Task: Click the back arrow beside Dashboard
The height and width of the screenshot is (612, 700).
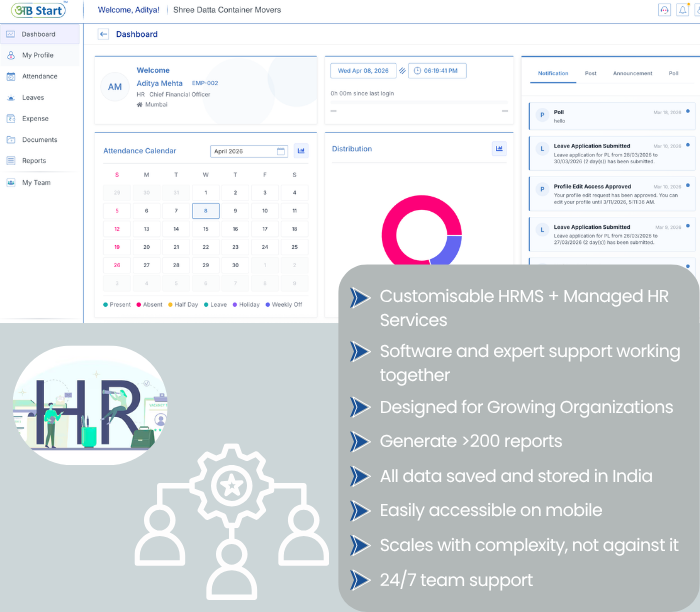Action: pos(104,34)
